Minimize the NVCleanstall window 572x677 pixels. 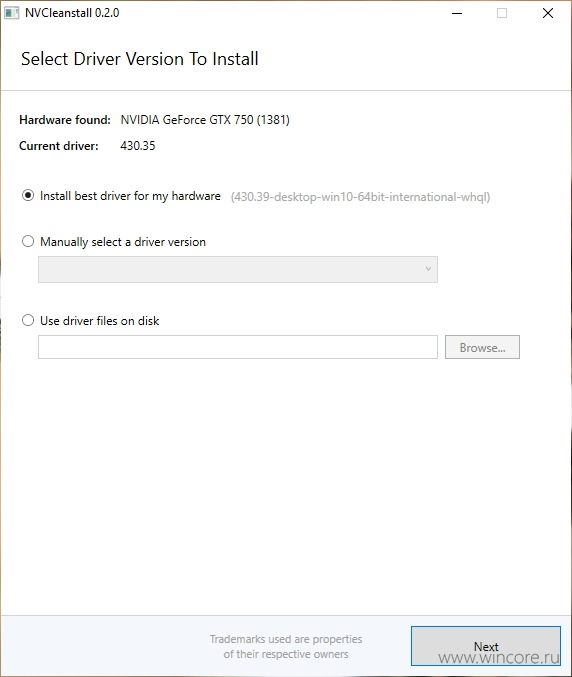pos(457,13)
